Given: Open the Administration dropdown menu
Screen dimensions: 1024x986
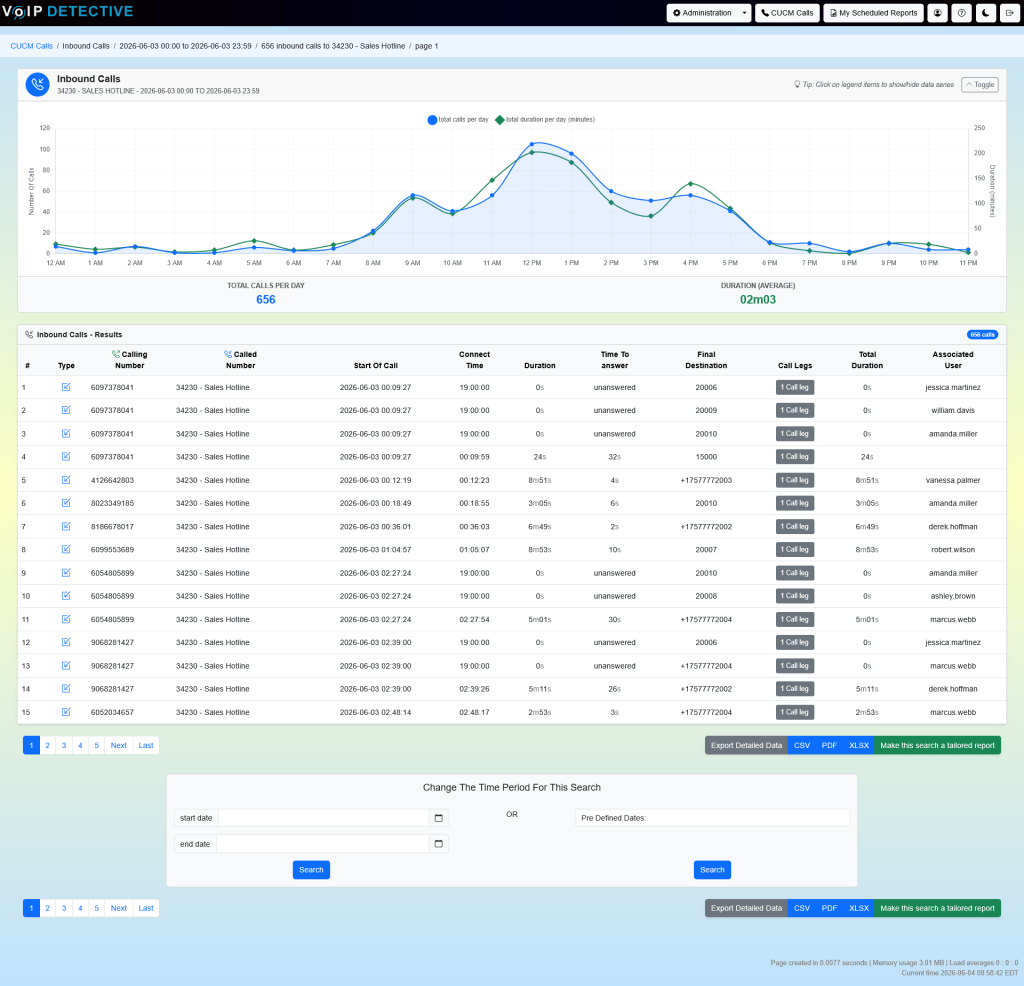Looking at the screenshot, I should click(x=709, y=13).
